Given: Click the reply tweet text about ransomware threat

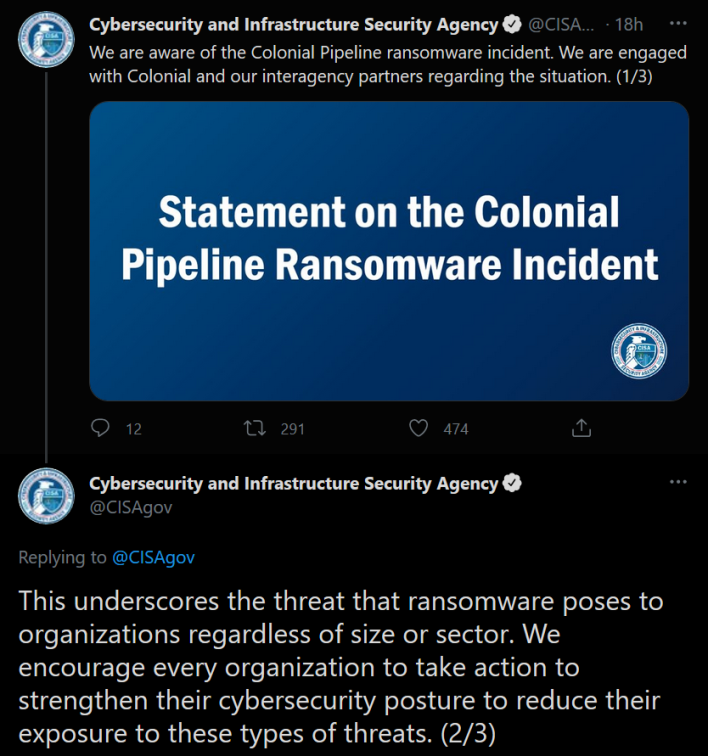Looking at the screenshot, I should click(340, 667).
